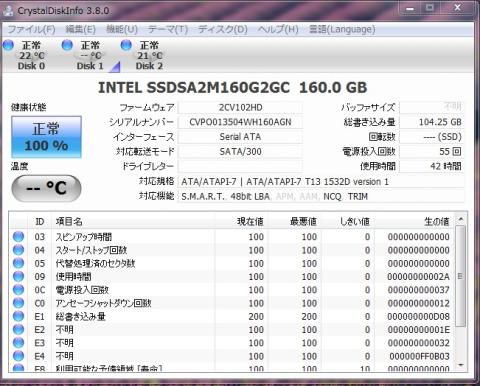Click status orb for 09 使用時間
Image resolution: width=480 pixels, height=386 pixels.
(x=18, y=276)
